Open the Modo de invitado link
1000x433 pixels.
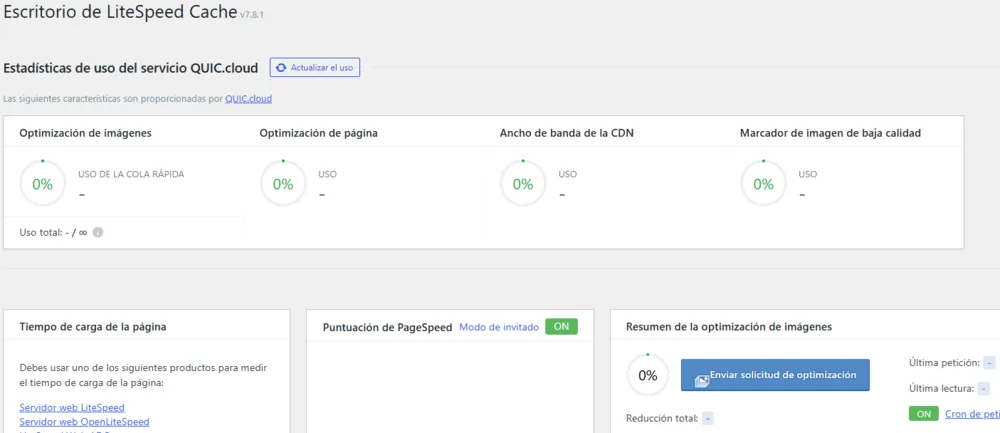pos(499,327)
